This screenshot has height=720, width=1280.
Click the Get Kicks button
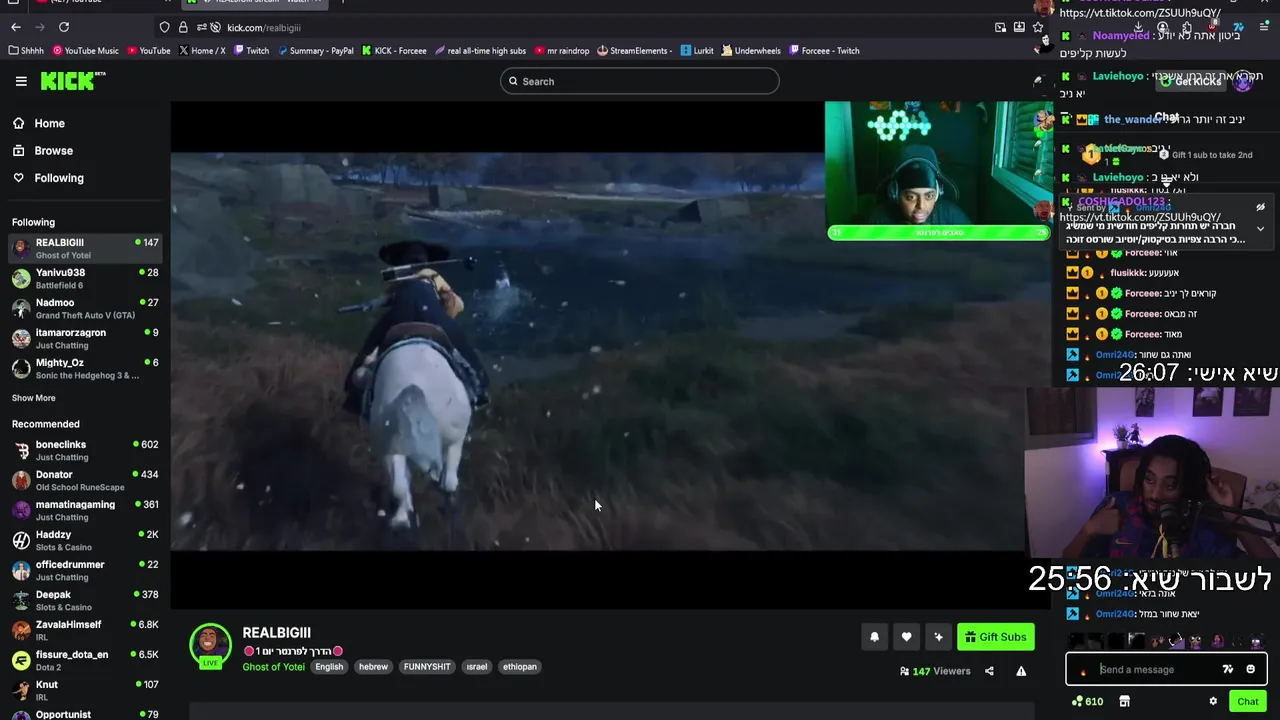pos(1190,81)
